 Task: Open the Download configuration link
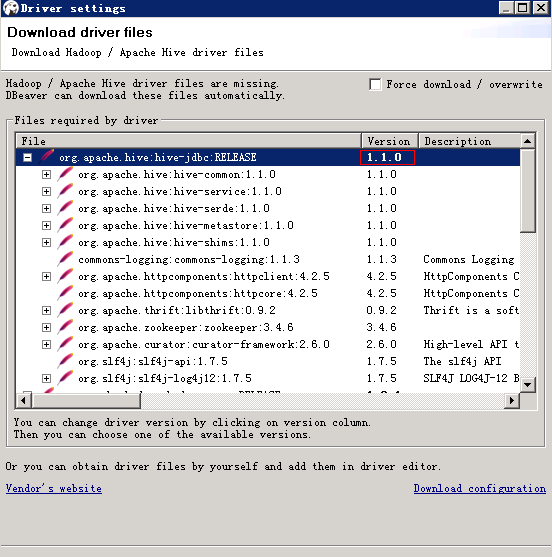click(480, 488)
